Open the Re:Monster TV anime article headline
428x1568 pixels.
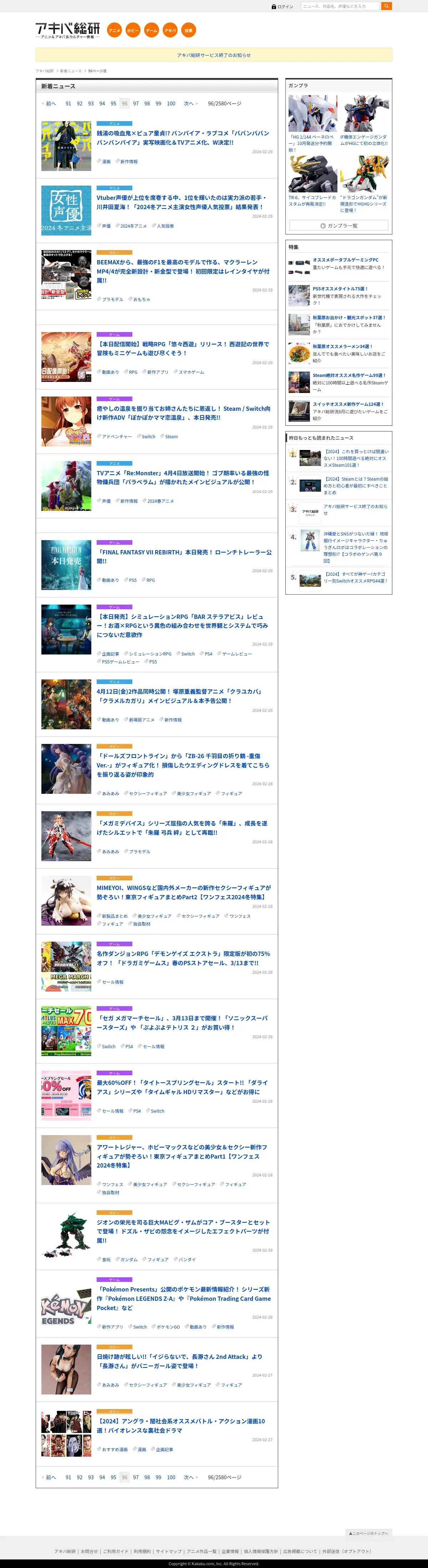click(183, 477)
